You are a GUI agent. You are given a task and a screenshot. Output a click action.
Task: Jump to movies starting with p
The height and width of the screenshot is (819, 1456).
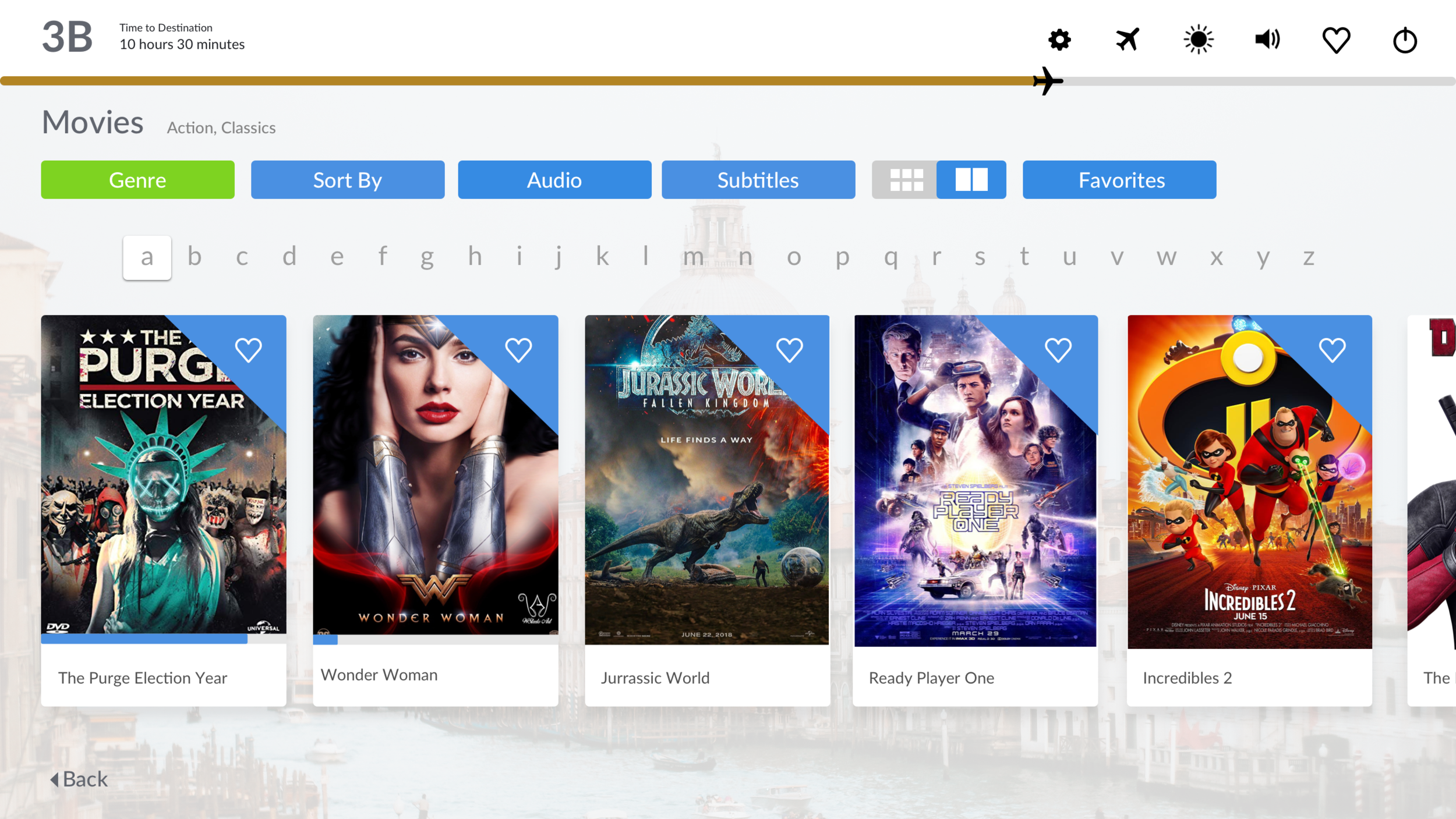click(x=842, y=258)
